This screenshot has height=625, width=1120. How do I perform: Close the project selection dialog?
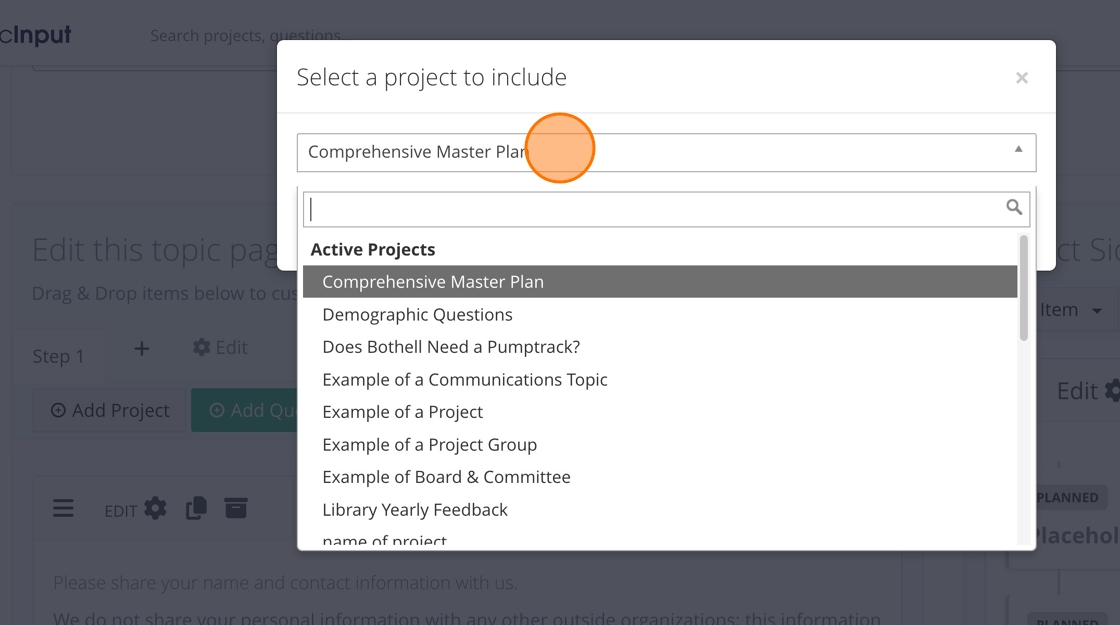[1021, 78]
